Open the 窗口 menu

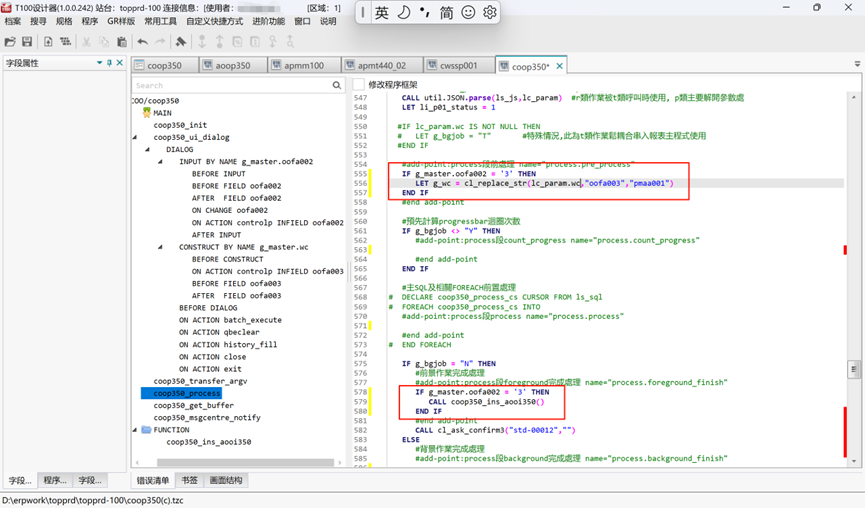pos(302,22)
